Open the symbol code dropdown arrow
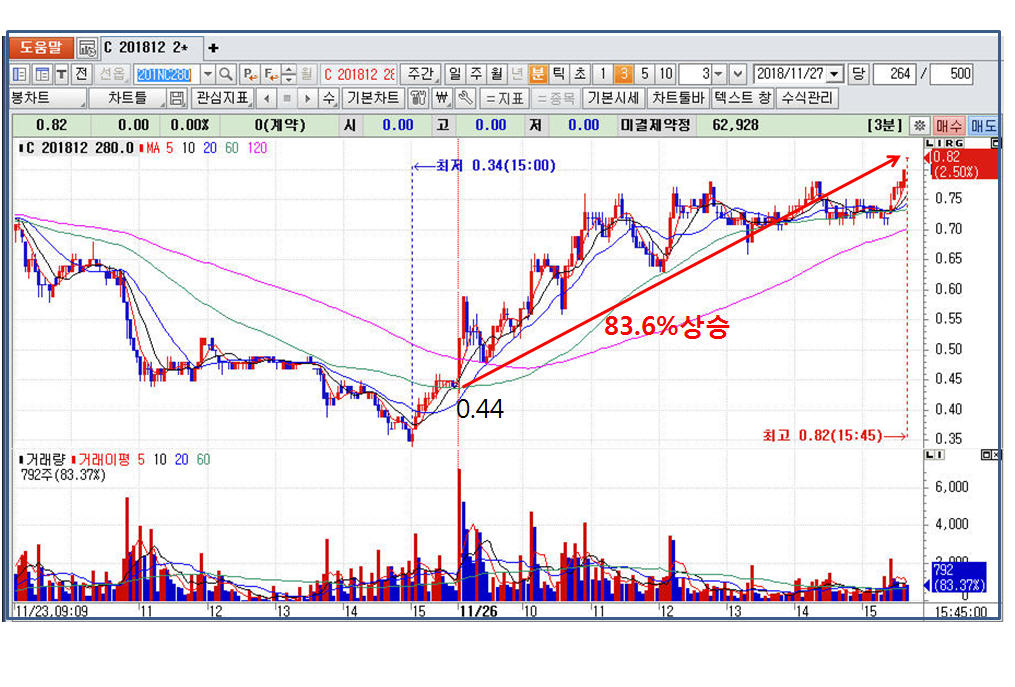The image size is (1015, 687). (208, 74)
